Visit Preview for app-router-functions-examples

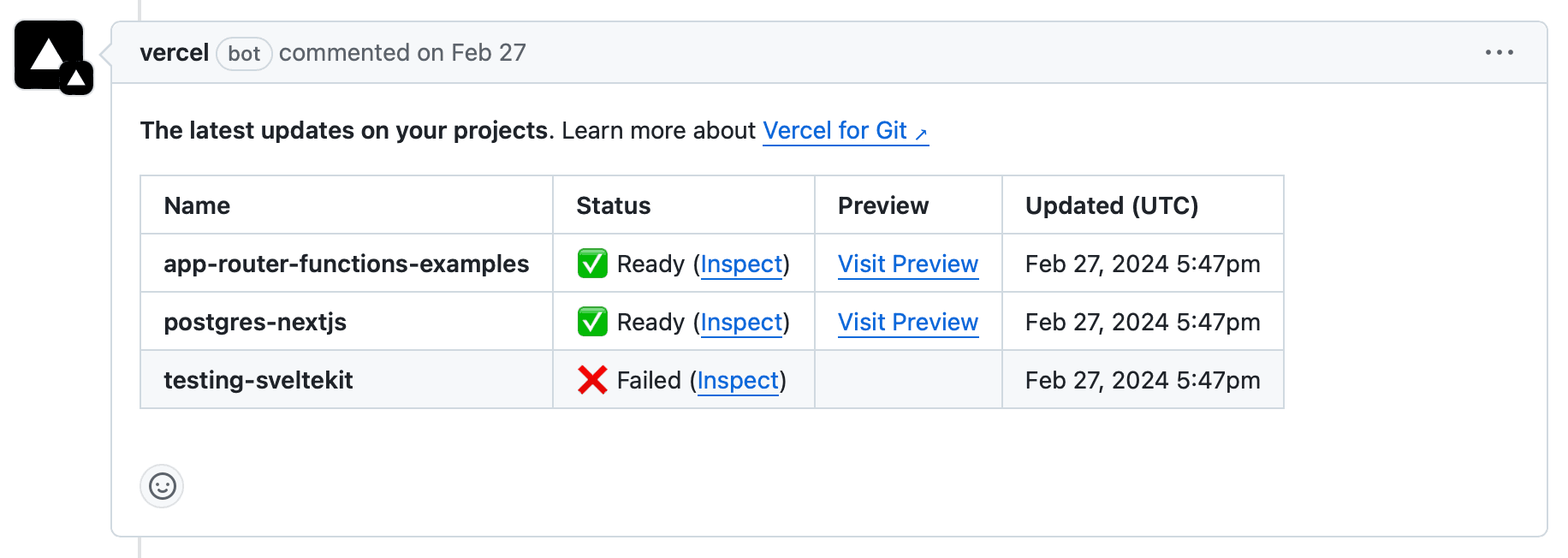(x=907, y=264)
